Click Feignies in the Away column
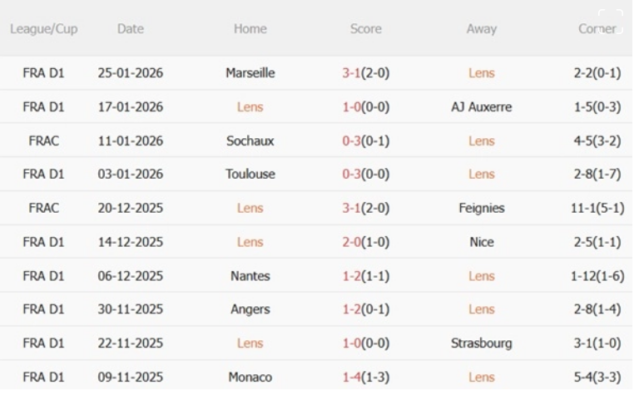The image size is (634, 400). [x=481, y=208]
